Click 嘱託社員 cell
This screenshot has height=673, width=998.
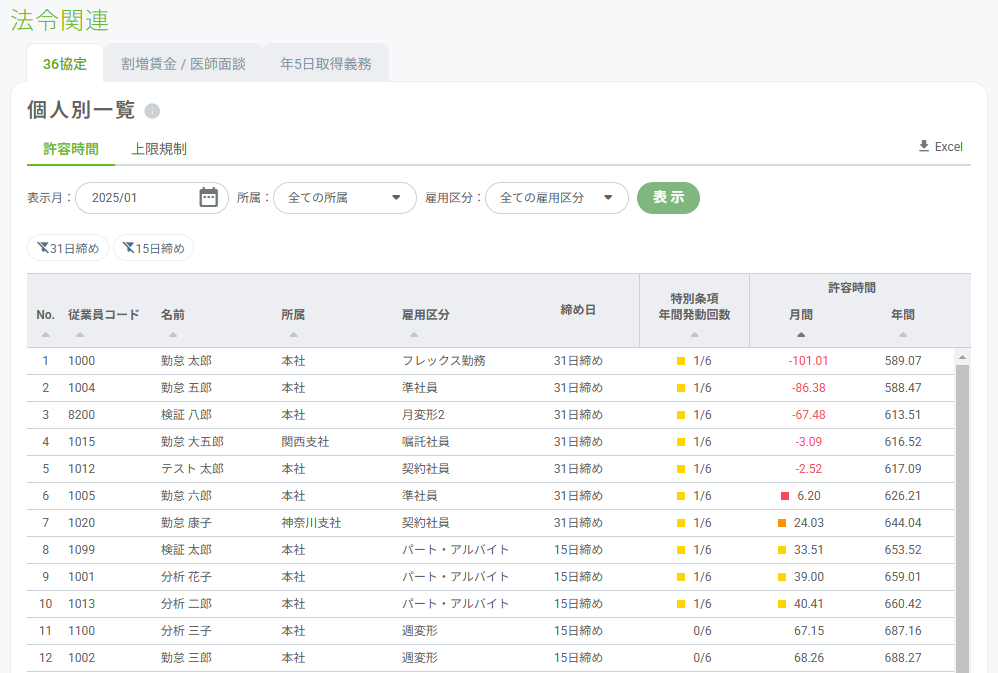[426, 442]
